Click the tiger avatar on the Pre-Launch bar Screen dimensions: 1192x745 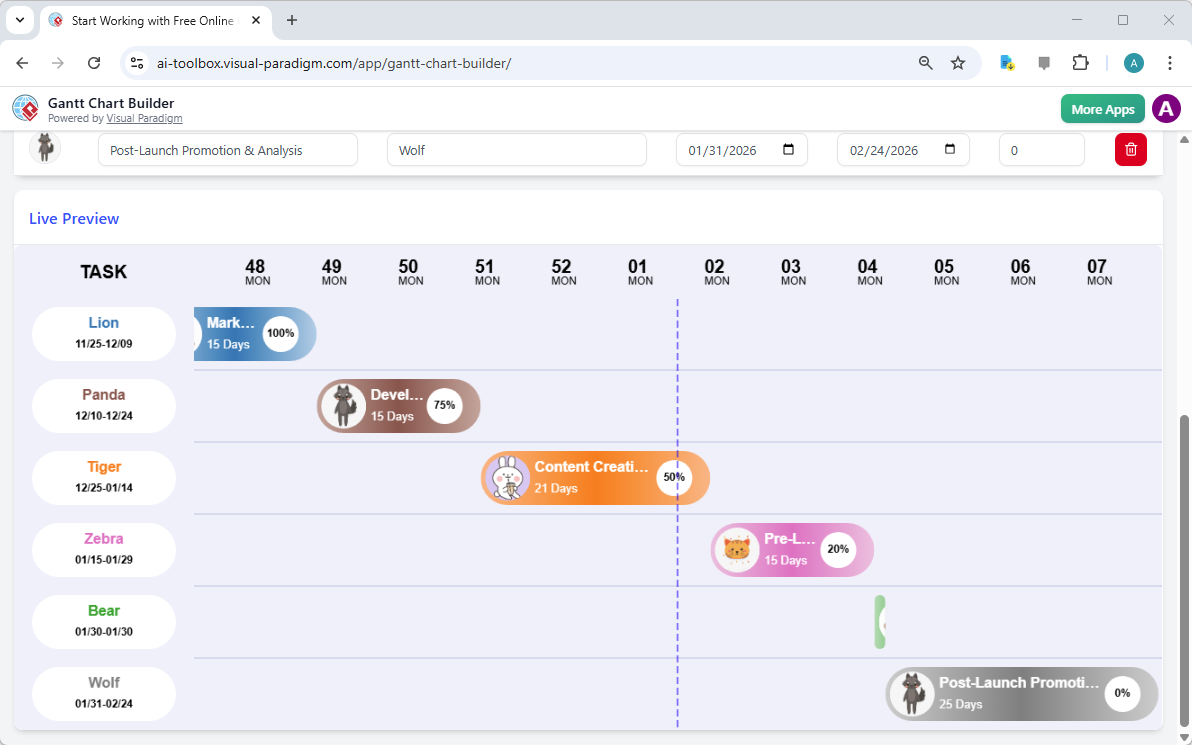[738, 550]
